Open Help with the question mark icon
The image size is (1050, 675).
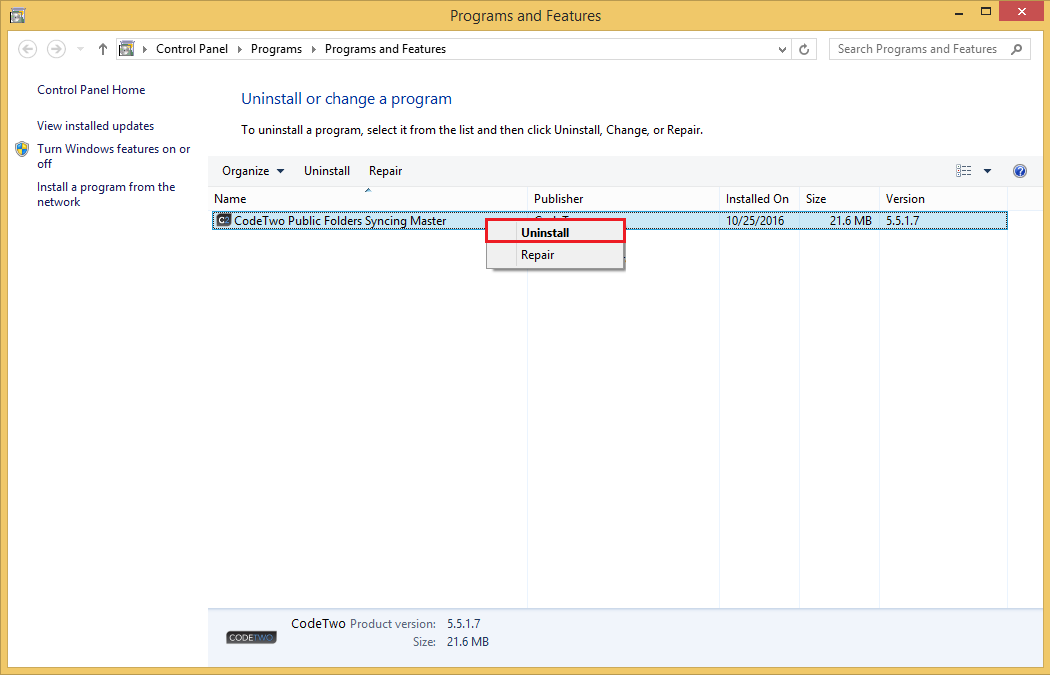[x=1020, y=171]
